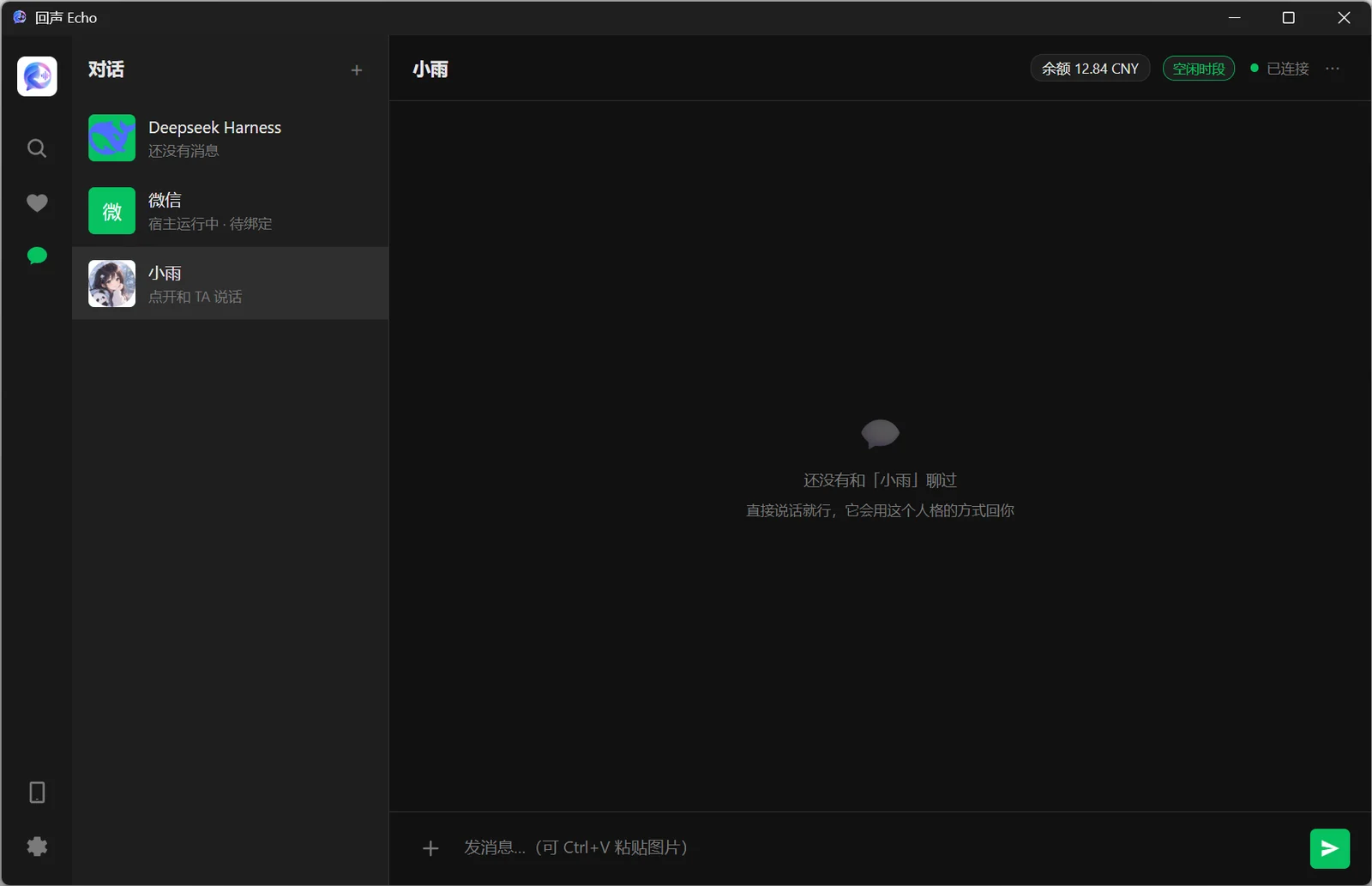Click the Deepseek Harness whale avatar
The width and height of the screenshot is (1372, 886).
(x=111, y=138)
